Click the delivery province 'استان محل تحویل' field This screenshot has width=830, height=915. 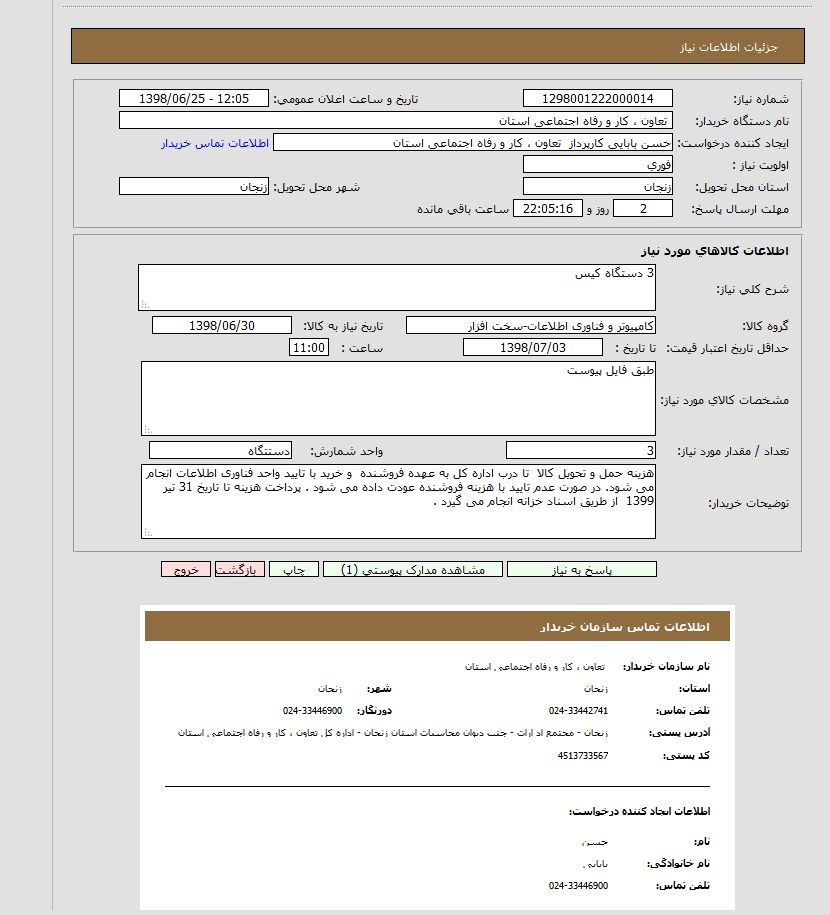597,186
